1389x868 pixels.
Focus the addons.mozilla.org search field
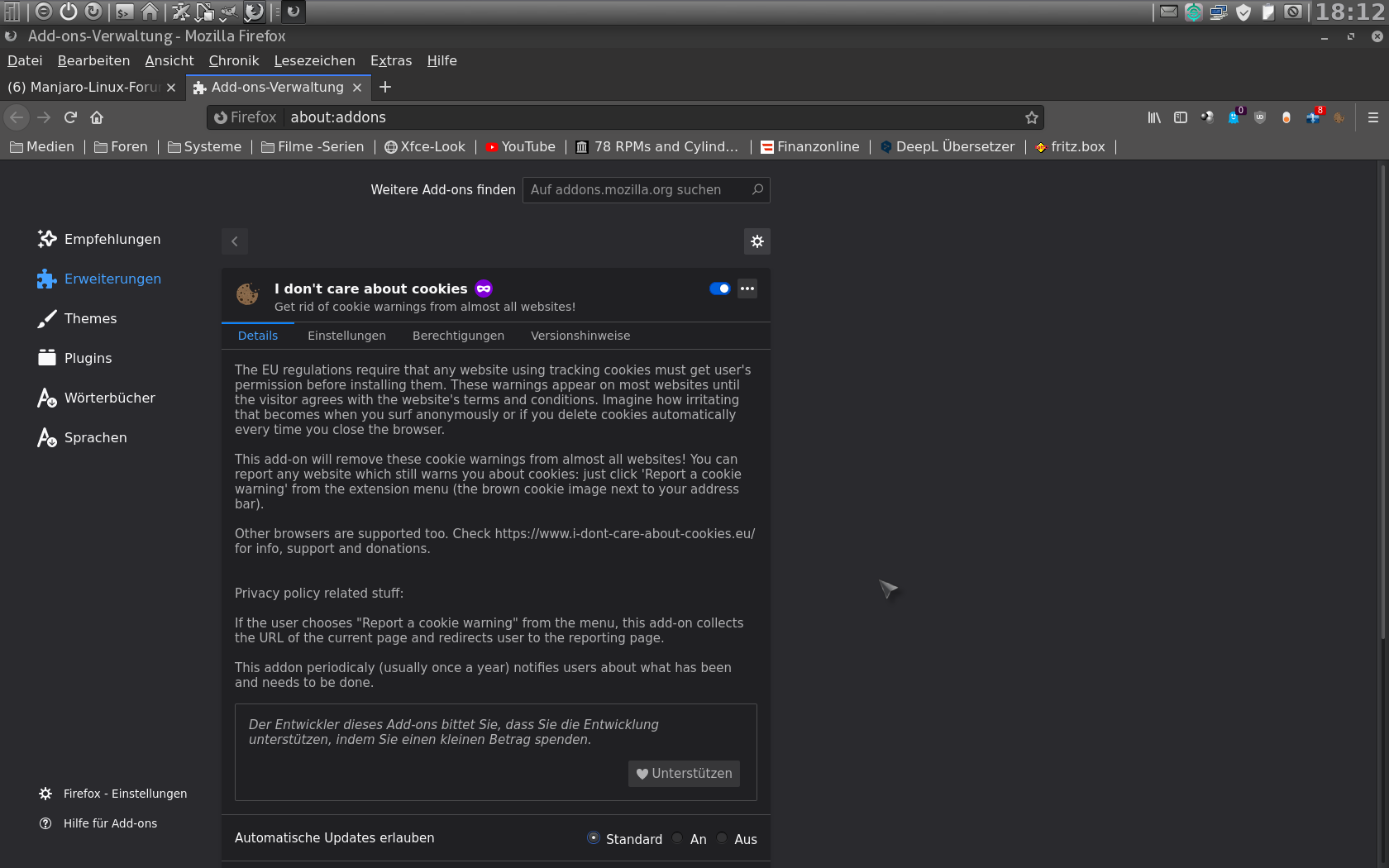637,190
